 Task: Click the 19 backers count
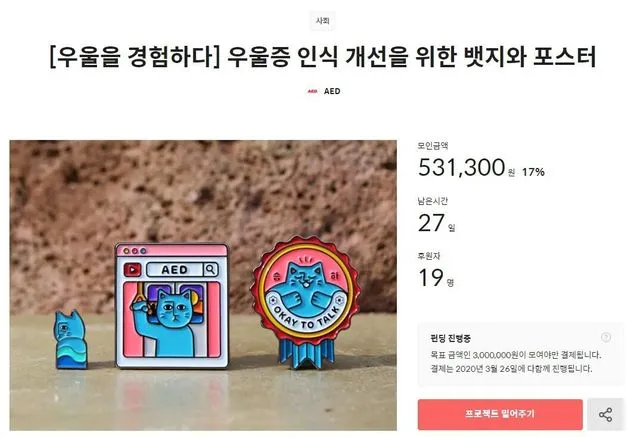coord(431,278)
